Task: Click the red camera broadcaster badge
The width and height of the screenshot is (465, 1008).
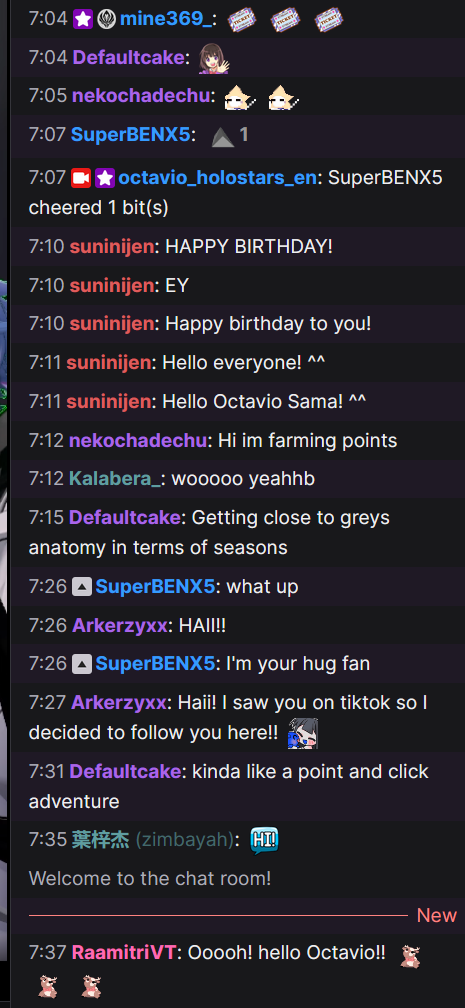Action: coord(81,177)
